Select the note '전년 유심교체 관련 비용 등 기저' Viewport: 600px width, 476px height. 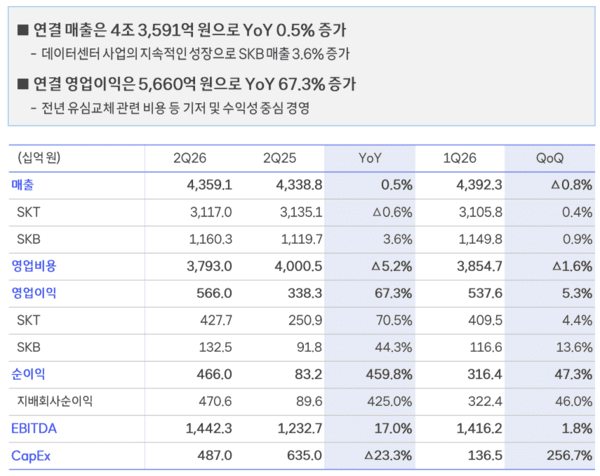pos(123,108)
